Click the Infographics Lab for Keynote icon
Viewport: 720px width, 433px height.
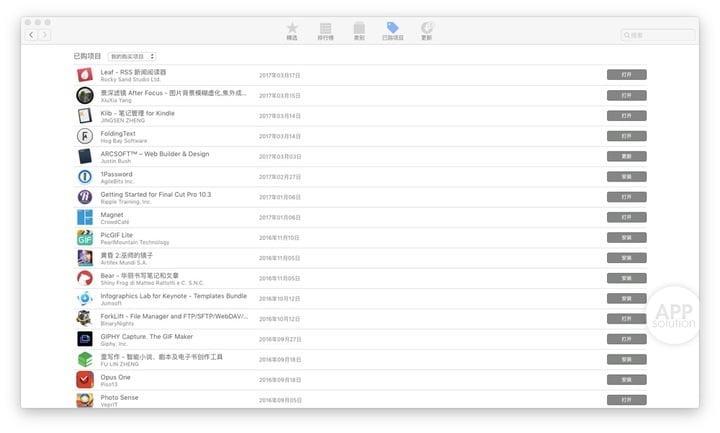(85, 298)
